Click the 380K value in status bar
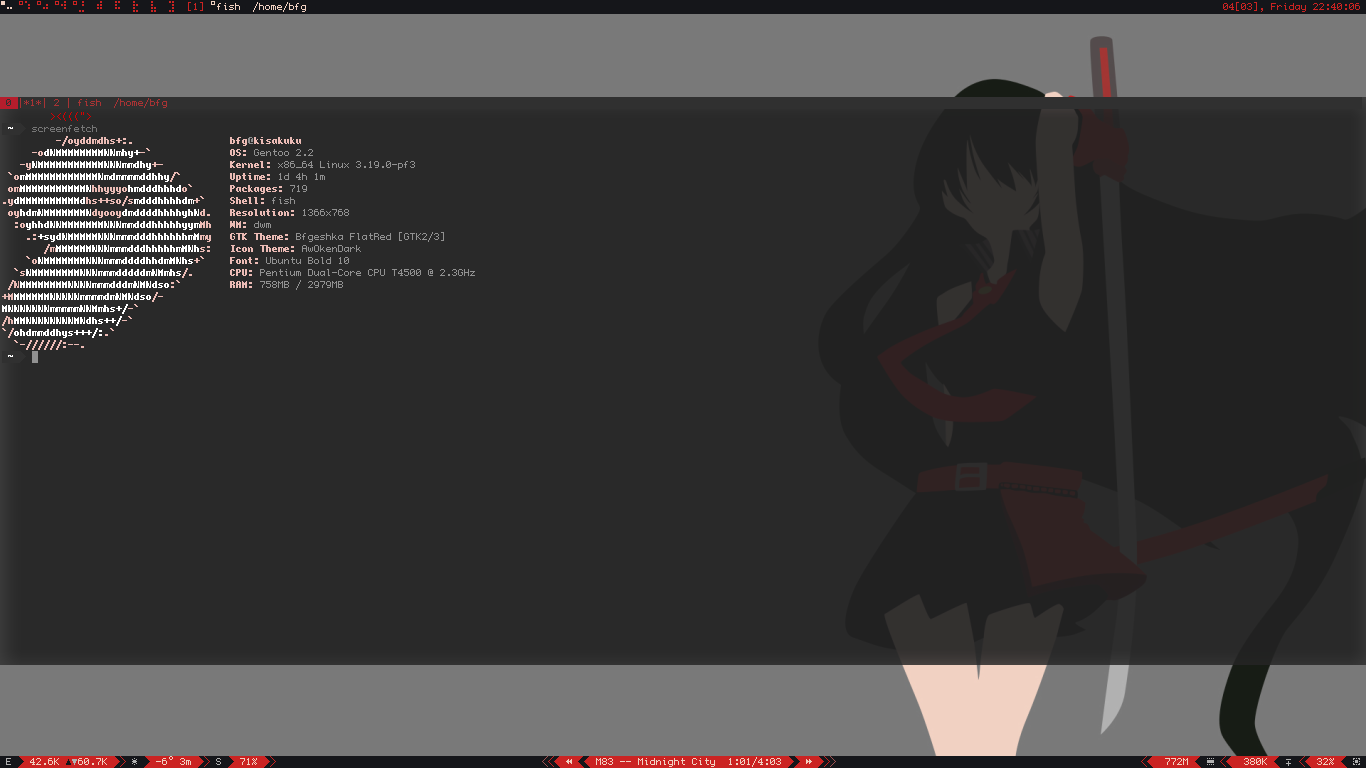This screenshot has width=1366, height=768. point(1255,762)
